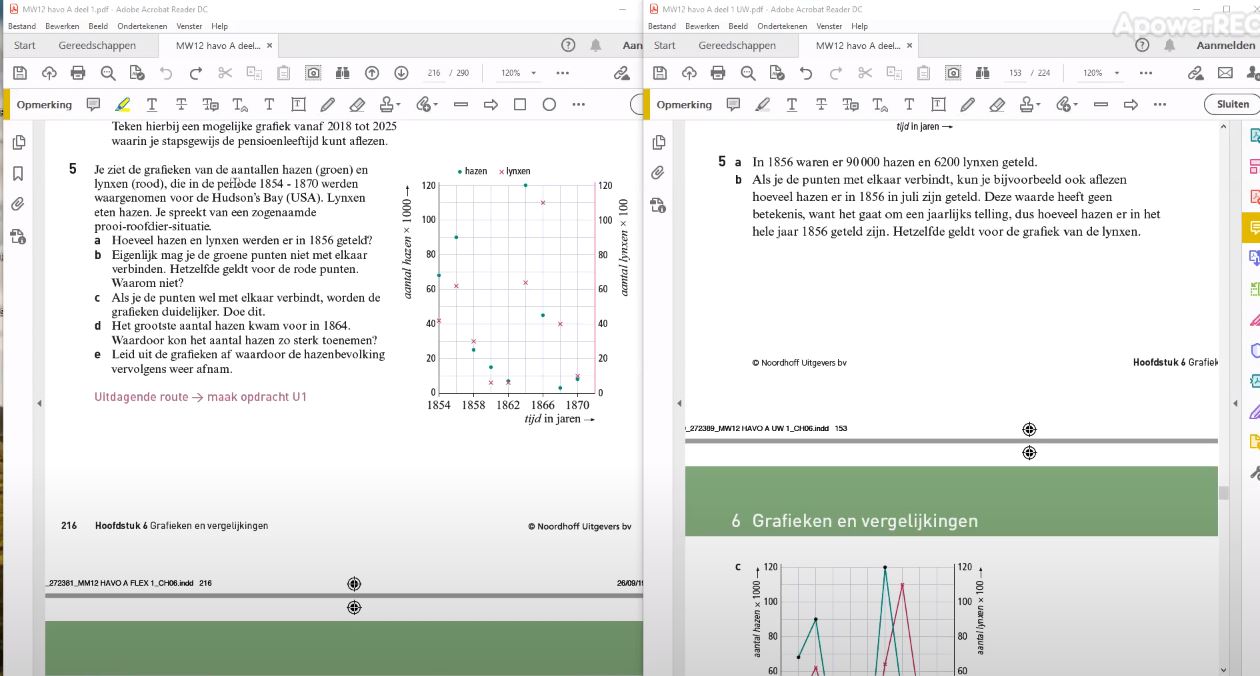Expand attach file dropdown in left toolbar
The image size is (1260, 676).
(436, 104)
